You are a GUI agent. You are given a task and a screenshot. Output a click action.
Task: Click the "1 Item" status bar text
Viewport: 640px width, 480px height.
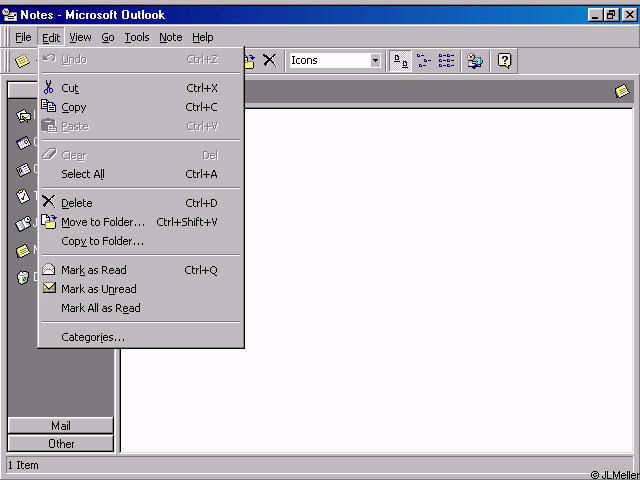click(23, 465)
